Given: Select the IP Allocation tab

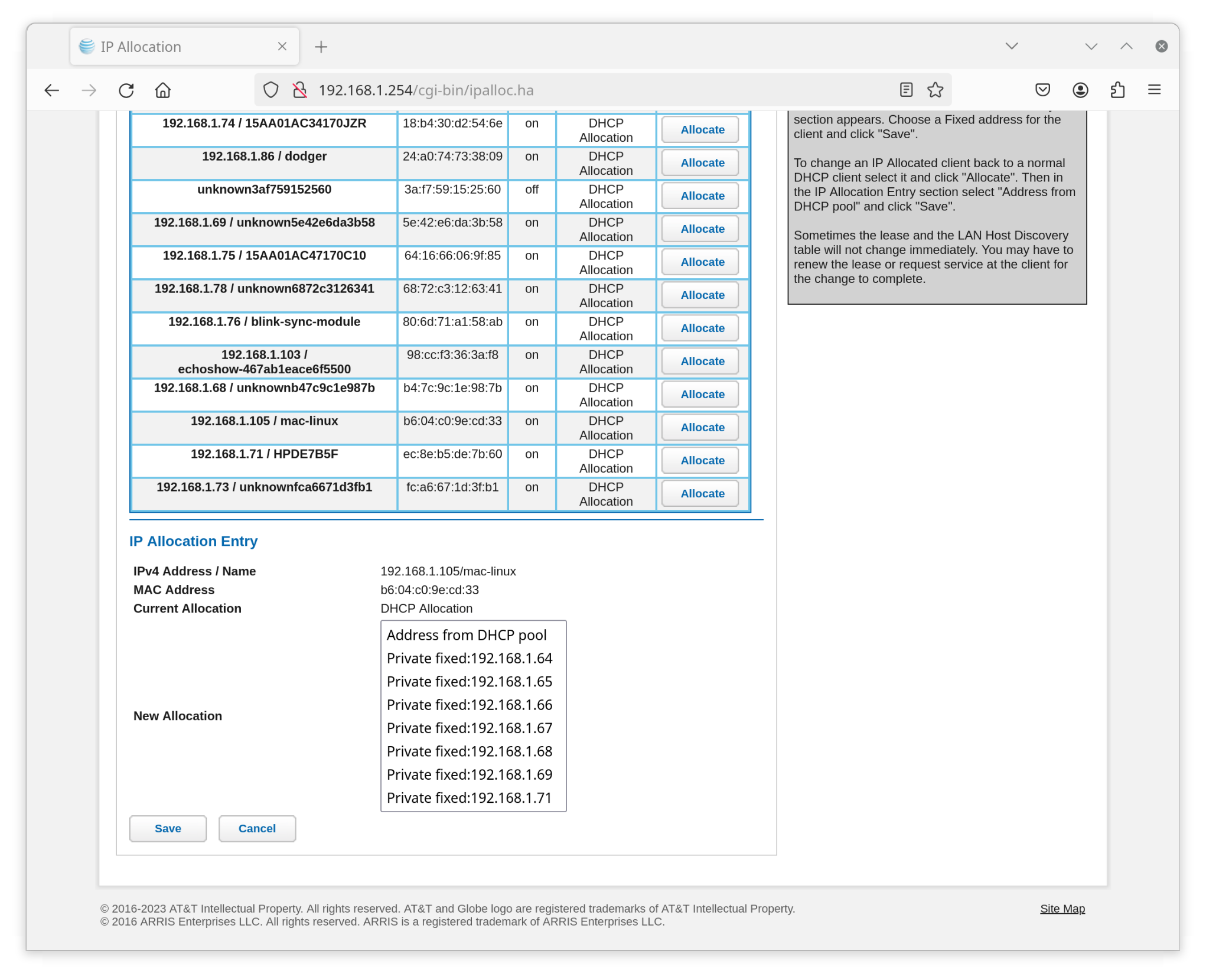Looking at the screenshot, I should click(184, 47).
